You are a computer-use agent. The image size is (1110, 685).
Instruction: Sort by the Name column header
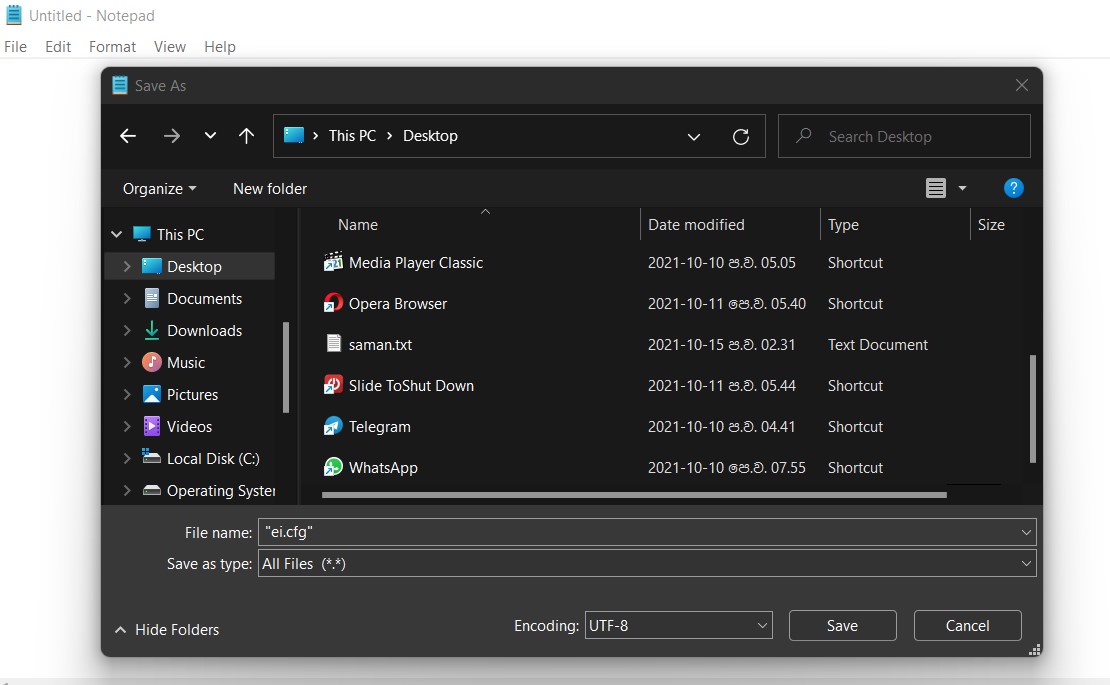[357, 225]
